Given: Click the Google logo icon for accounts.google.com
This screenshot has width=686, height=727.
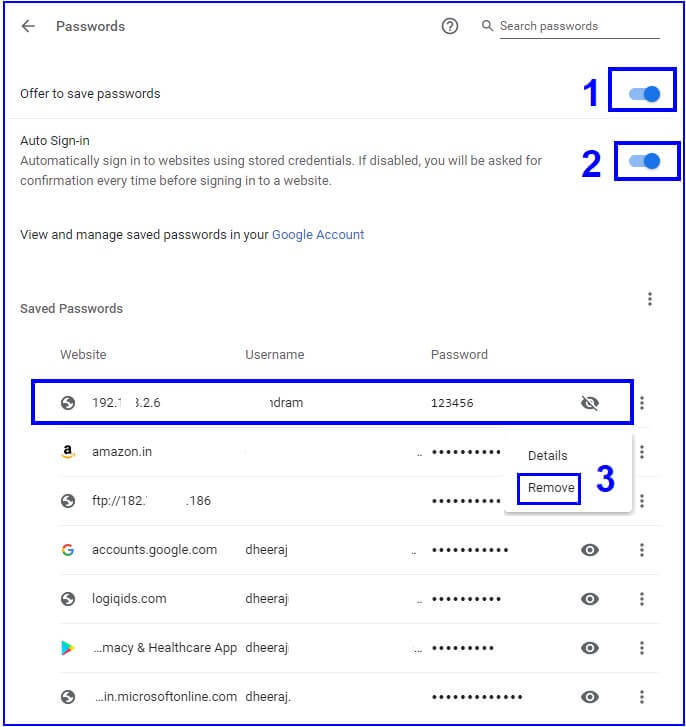Looking at the screenshot, I should 68,550.
